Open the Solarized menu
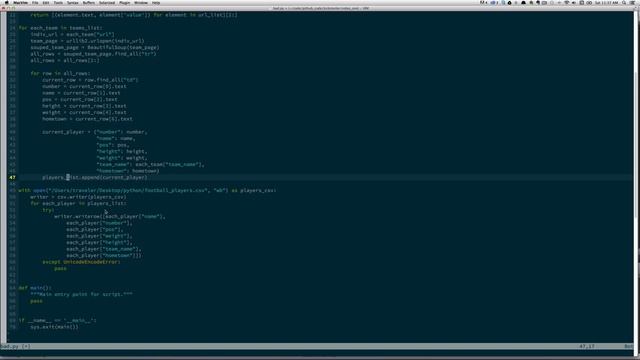The height and width of the screenshot is (360, 640). click(x=107, y=2)
